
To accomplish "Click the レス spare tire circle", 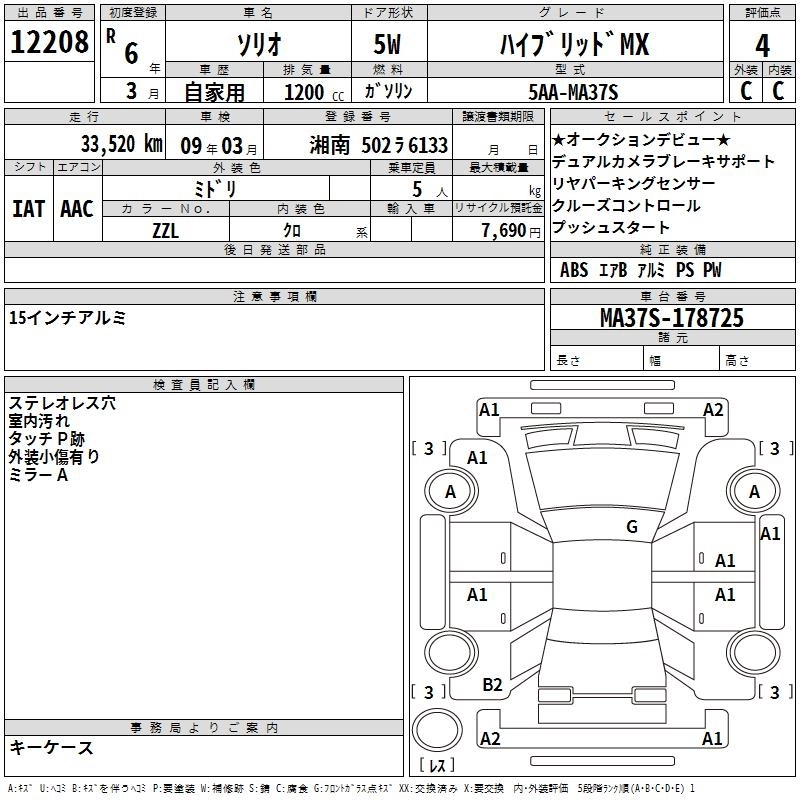I will [x=437, y=735].
